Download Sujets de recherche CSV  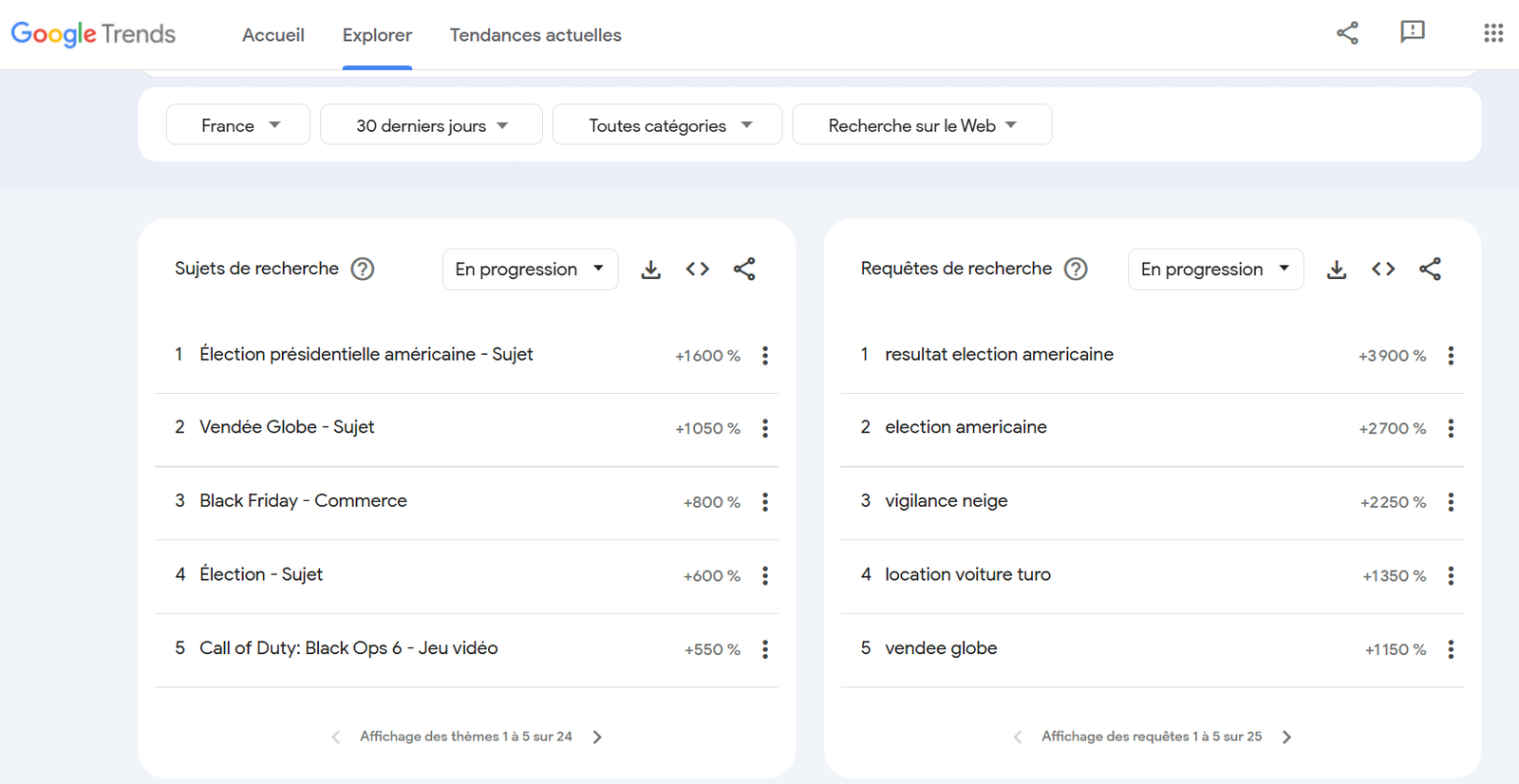pos(650,270)
